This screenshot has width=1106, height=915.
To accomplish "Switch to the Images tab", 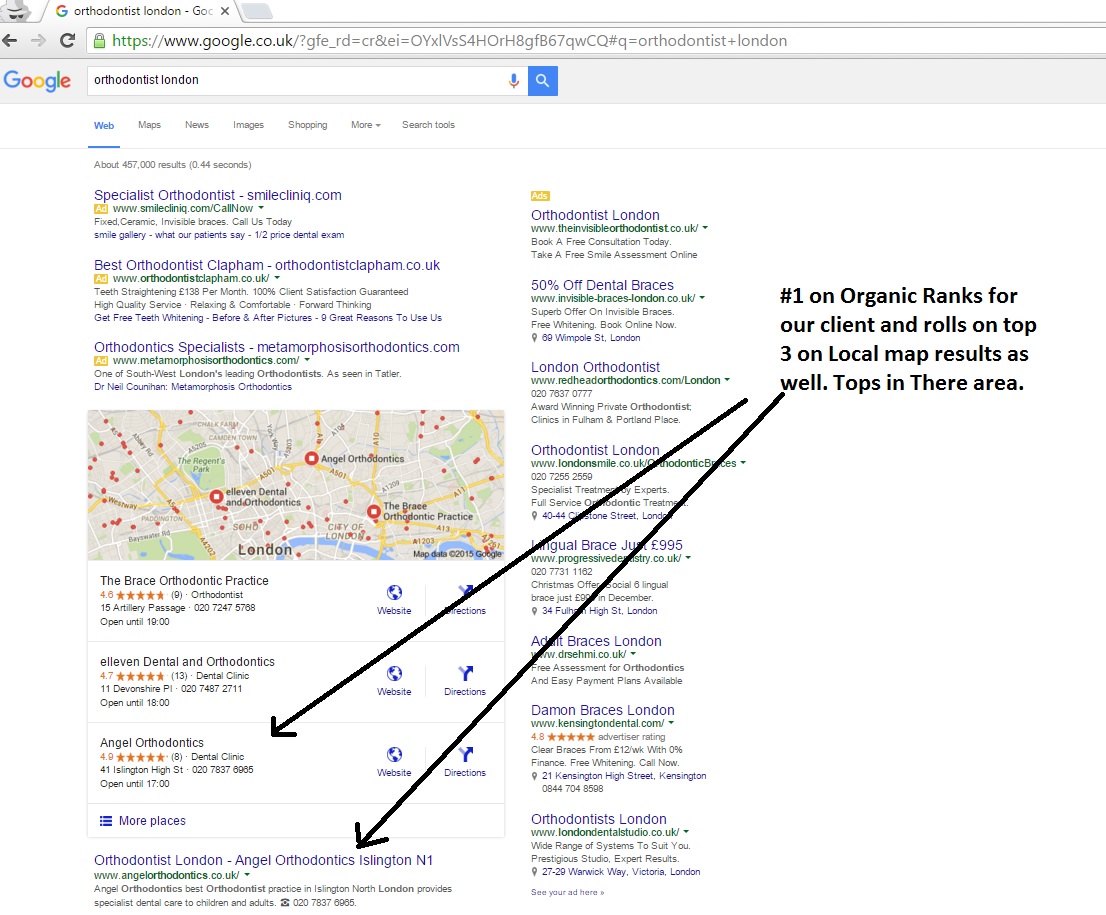I will (x=248, y=125).
